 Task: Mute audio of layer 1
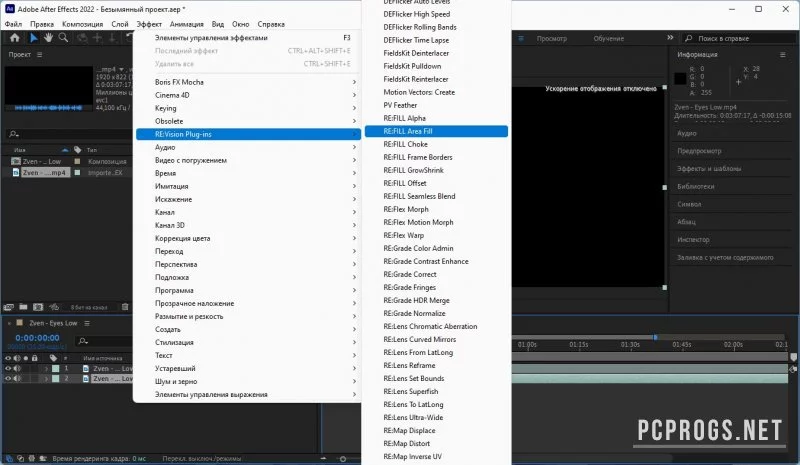(x=17, y=368)
